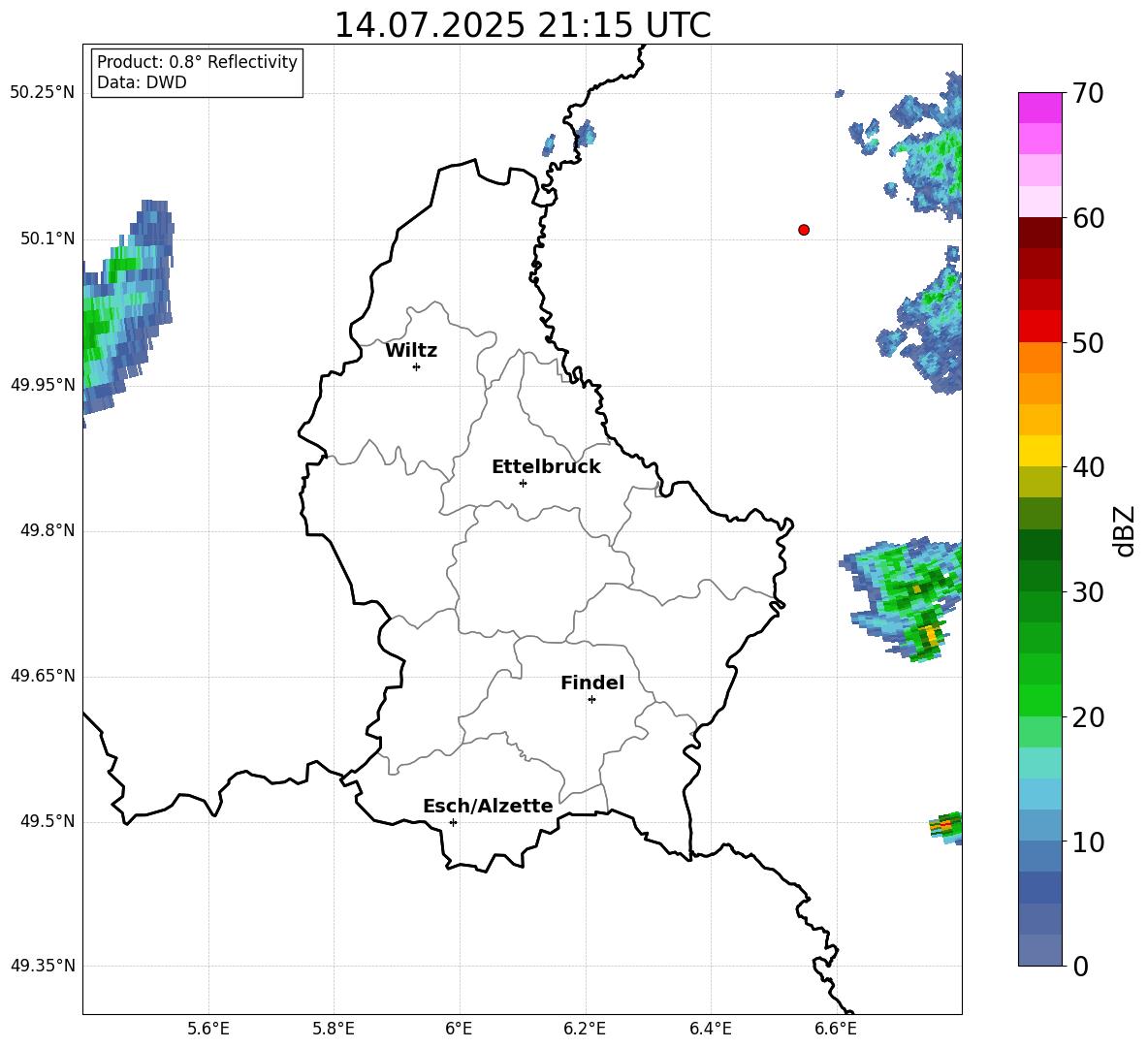The height and width of the screenshot is (1048, 1148).
Task: Click the Ettelbruck station cross marker
Action: point(522,483)
